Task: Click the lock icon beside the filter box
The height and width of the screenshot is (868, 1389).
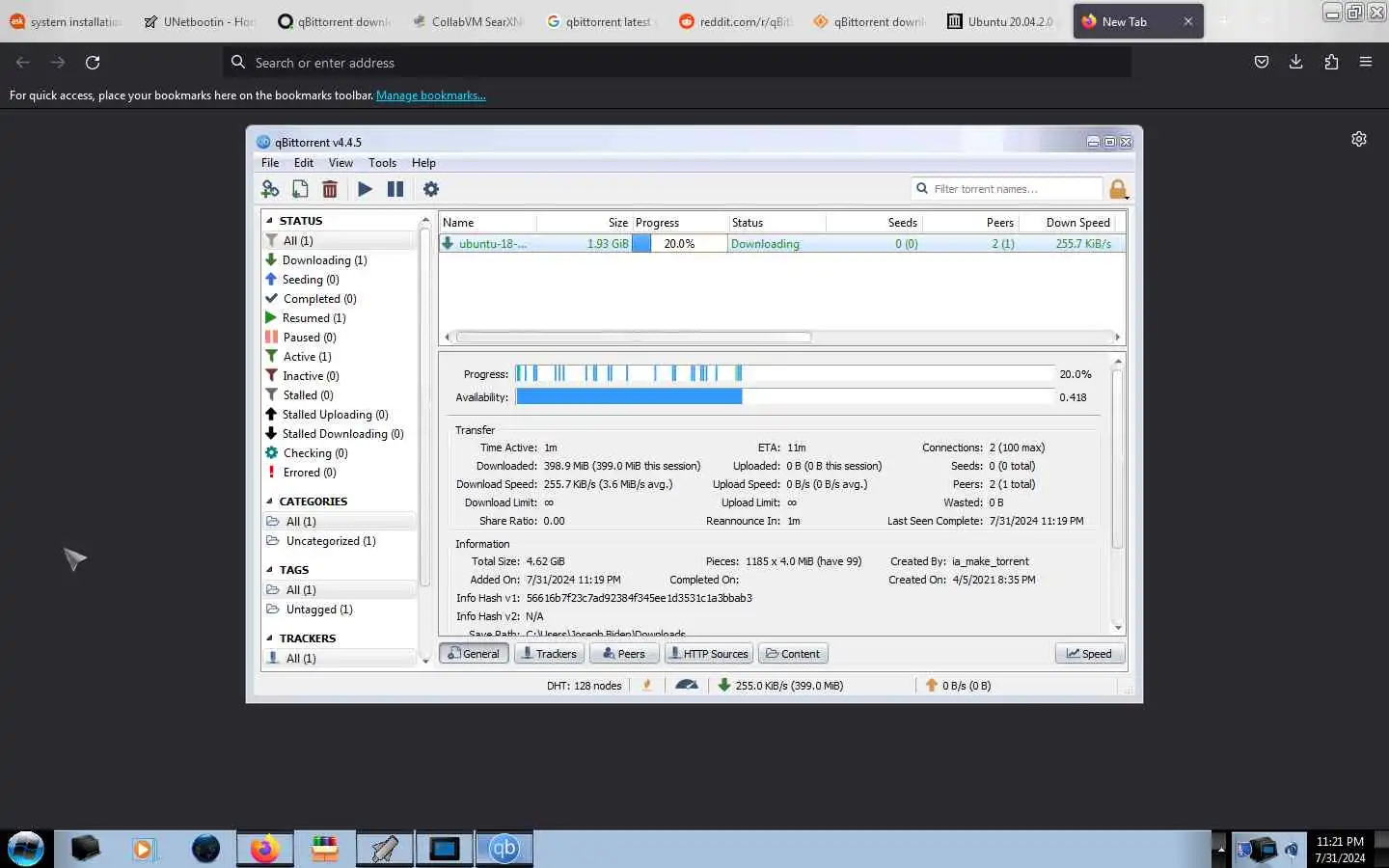Action: click(x=1118, y=189)
